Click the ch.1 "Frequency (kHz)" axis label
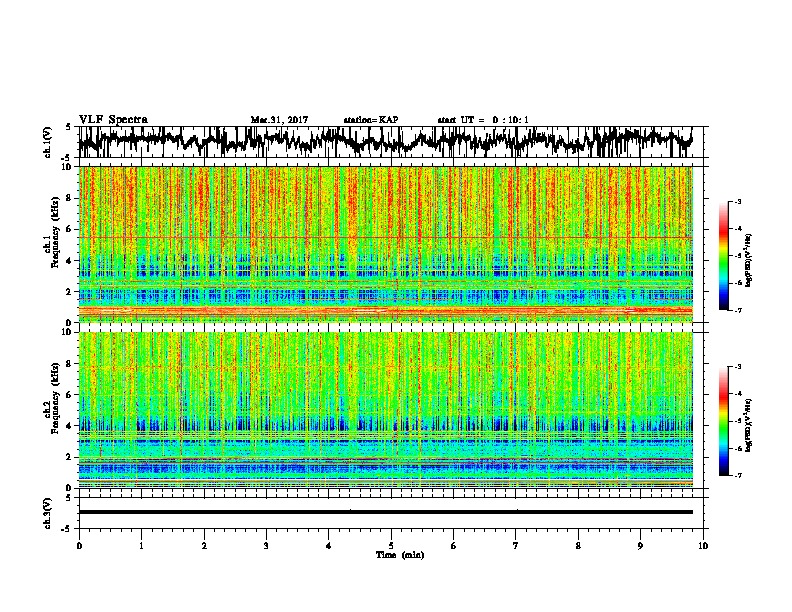The width and height of the screenshot is (792, 612). click(x=55, y=232)
